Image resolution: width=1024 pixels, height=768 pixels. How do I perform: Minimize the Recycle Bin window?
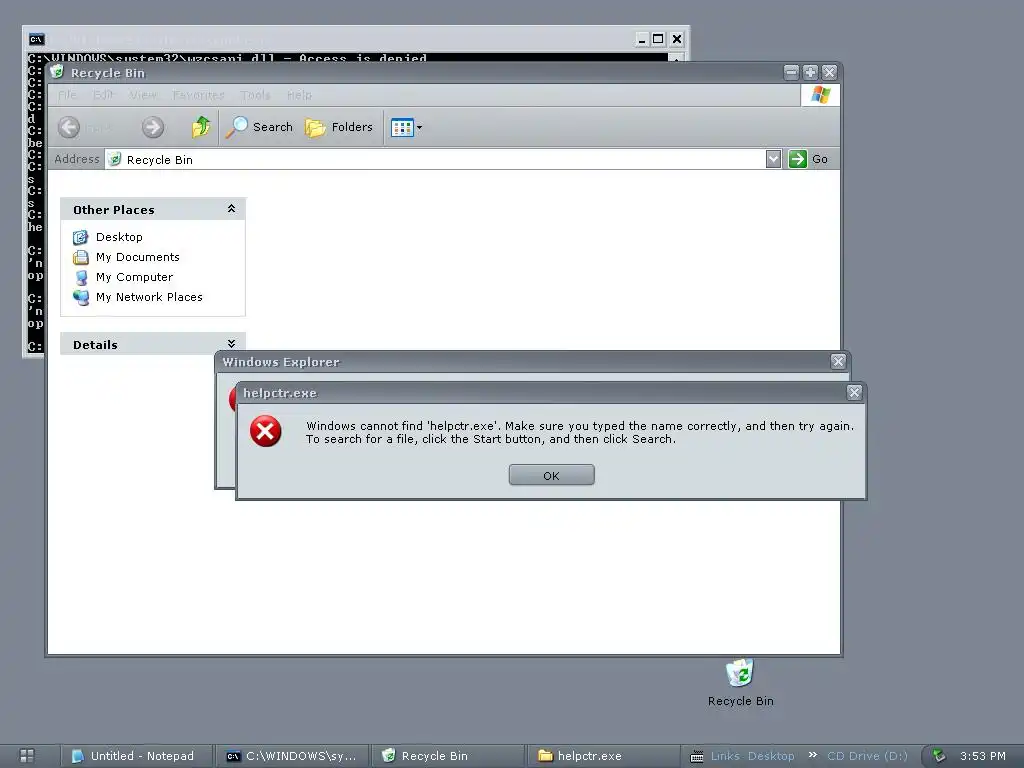tap(791, 72)
